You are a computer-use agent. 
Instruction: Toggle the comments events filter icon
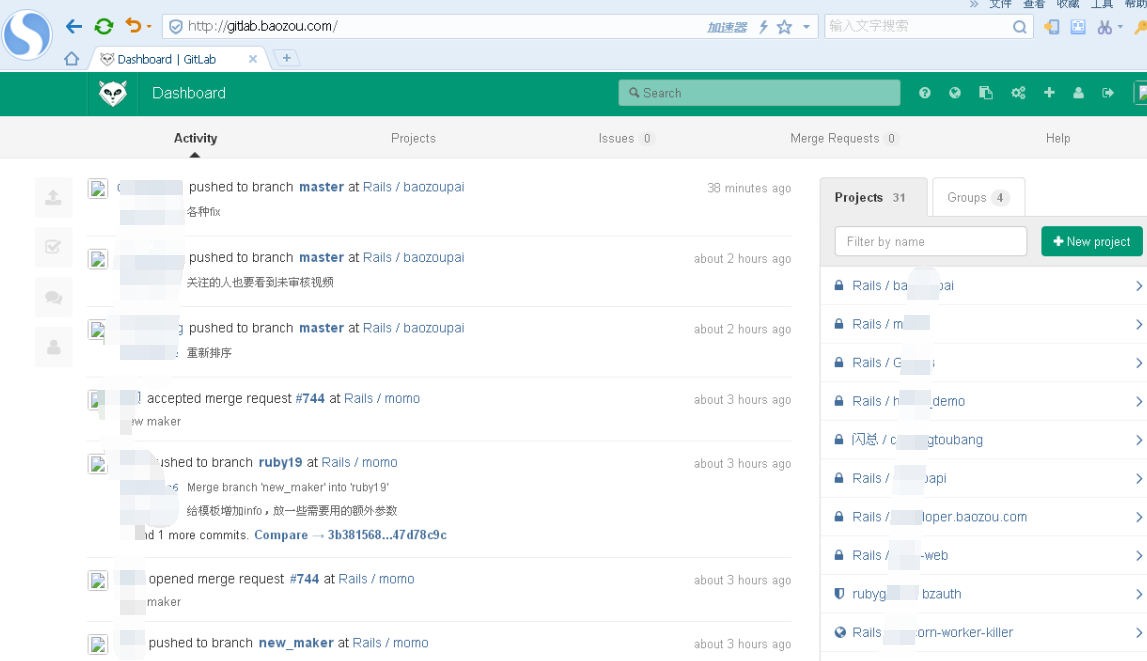tap(53, 297)
